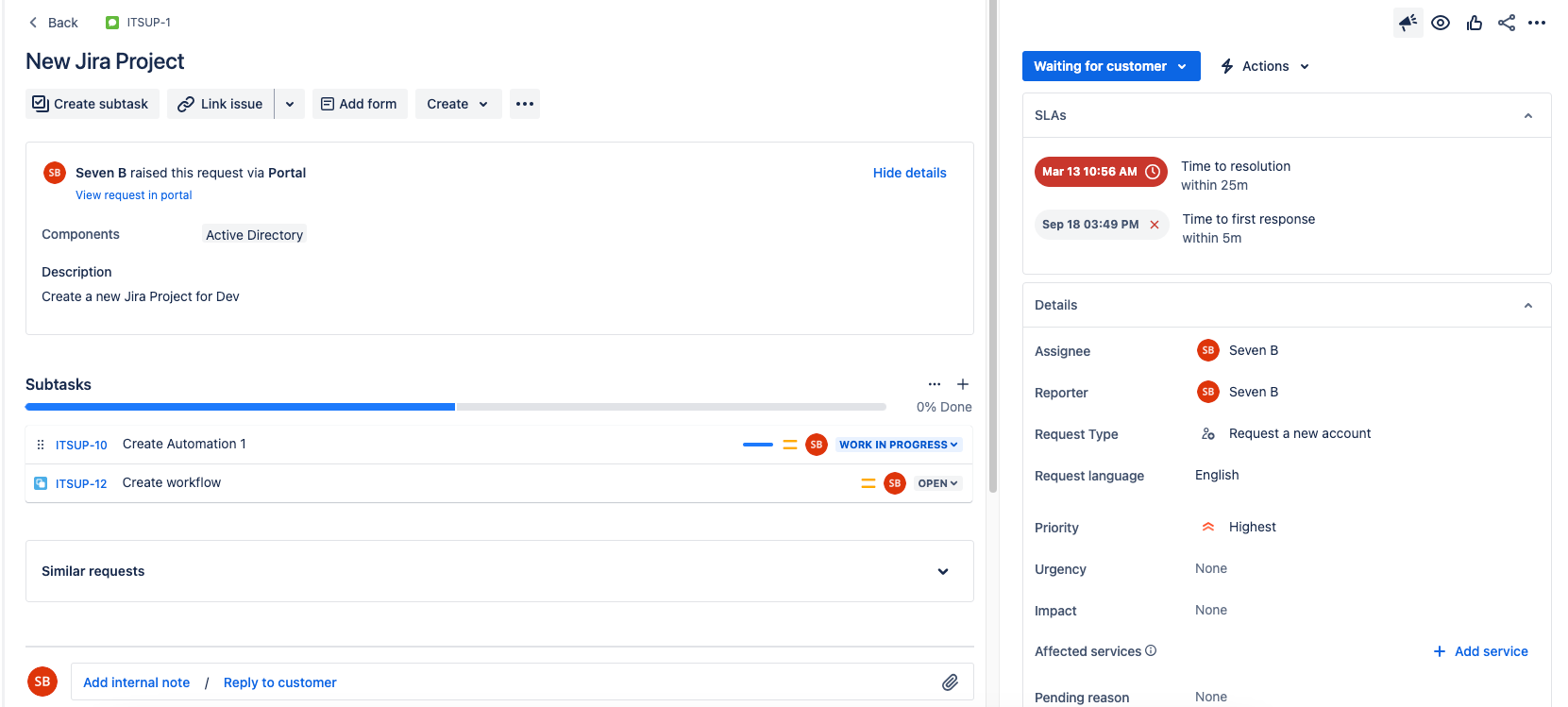
Task: Click toolbar ellipsis next to Create
Action: [x=525, y=104]
